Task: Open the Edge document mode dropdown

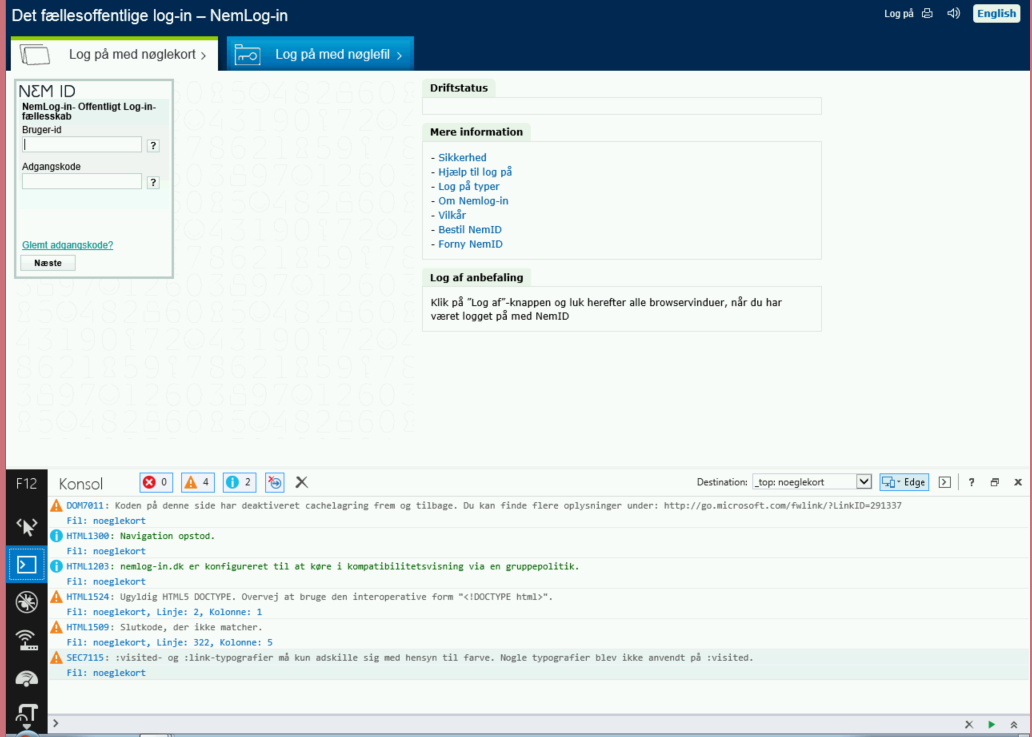Action: pos(904,482)
